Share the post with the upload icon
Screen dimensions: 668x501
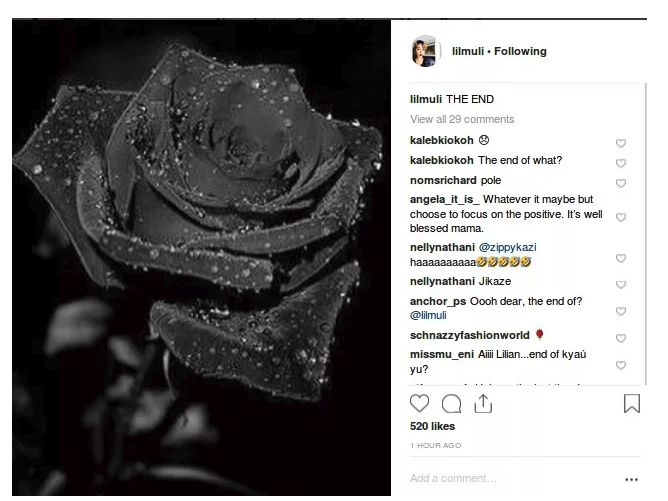tap(483, 403)
